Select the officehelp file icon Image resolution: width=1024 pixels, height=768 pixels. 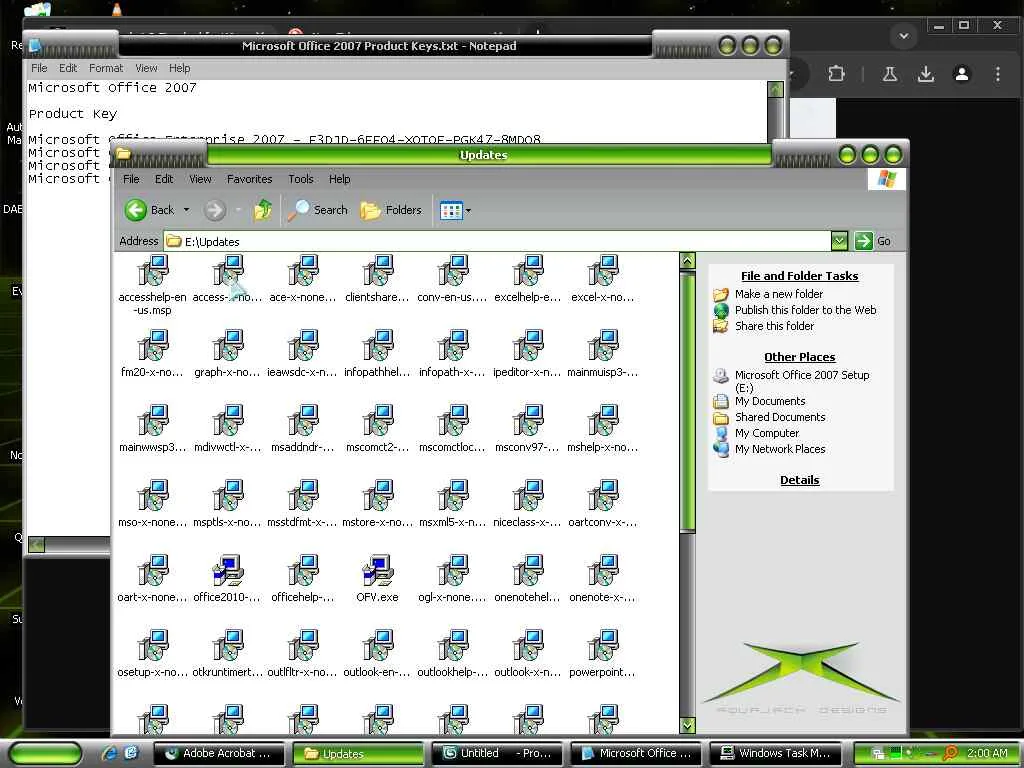303,570
